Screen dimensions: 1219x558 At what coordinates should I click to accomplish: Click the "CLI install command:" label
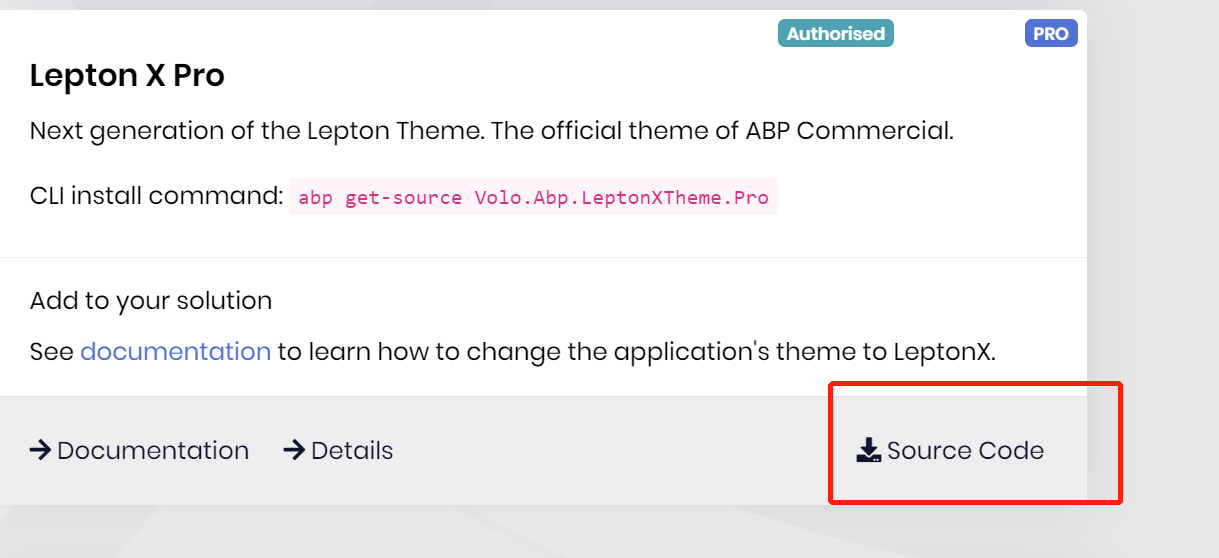tap(157, 196)
